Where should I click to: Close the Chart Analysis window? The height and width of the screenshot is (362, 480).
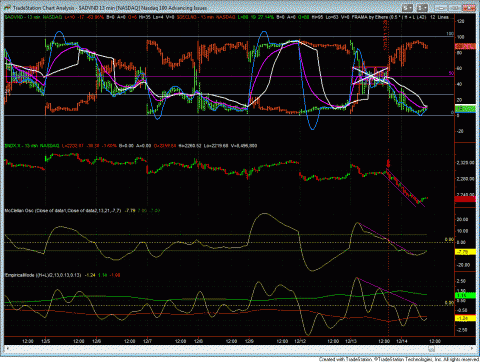coord(469,7)
